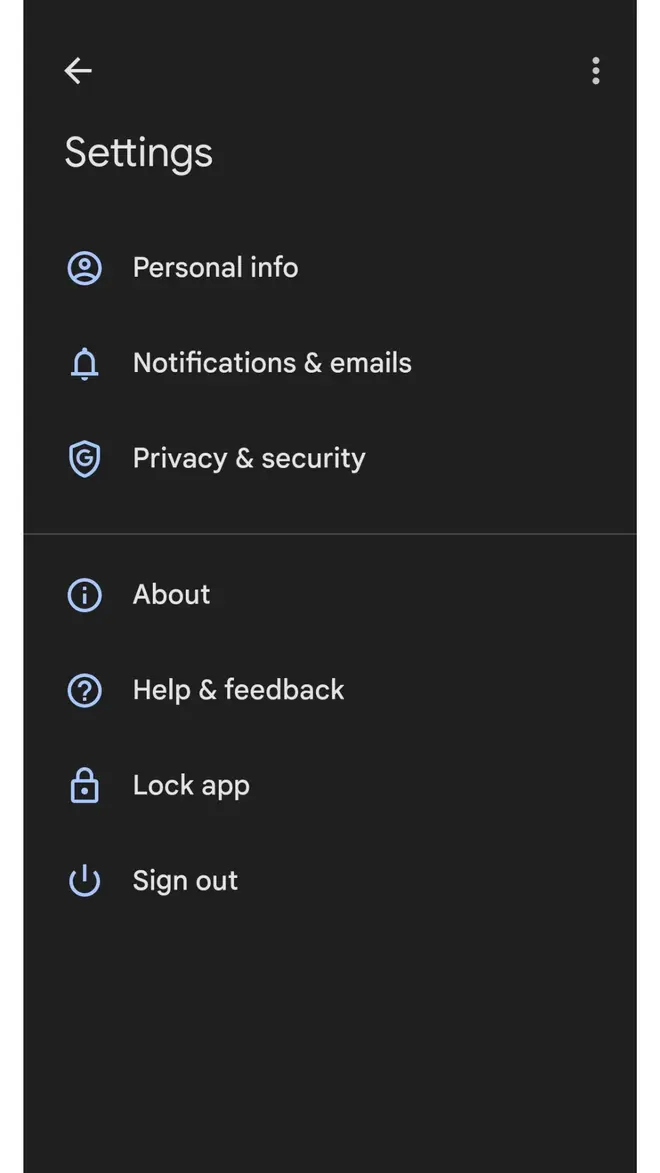Open the About text entry
This screenshot has width=660, height=1173.
171,594
